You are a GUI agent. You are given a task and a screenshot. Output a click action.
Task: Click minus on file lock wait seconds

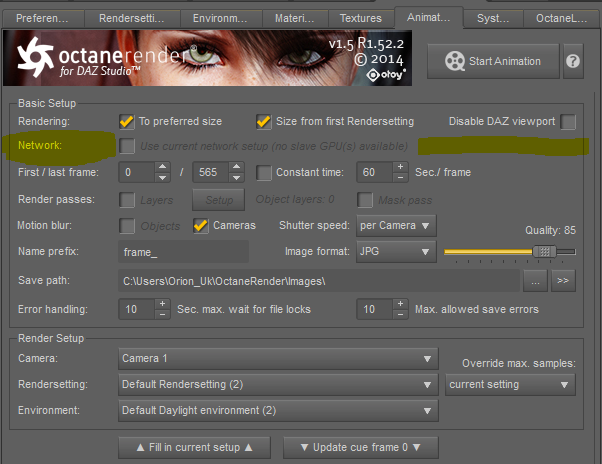pos(162,315)
